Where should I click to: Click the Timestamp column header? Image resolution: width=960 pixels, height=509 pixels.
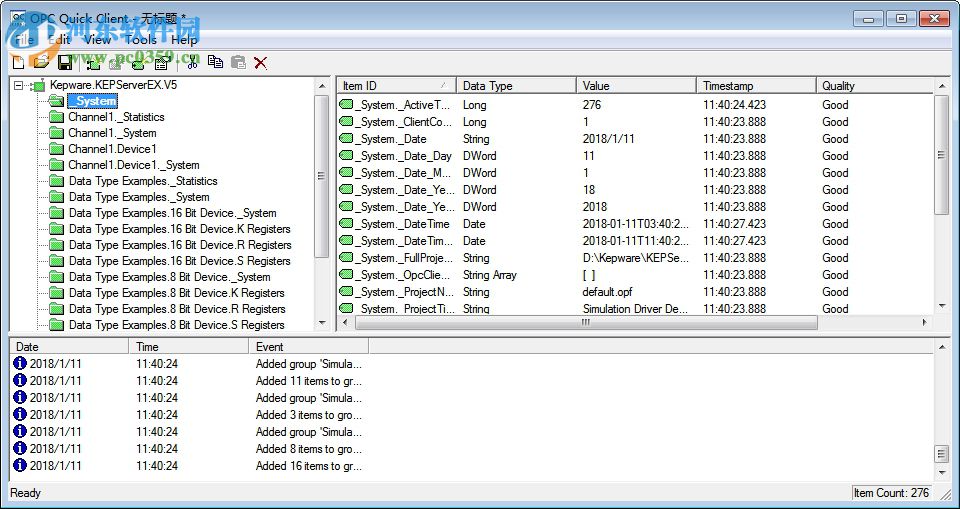756,86
